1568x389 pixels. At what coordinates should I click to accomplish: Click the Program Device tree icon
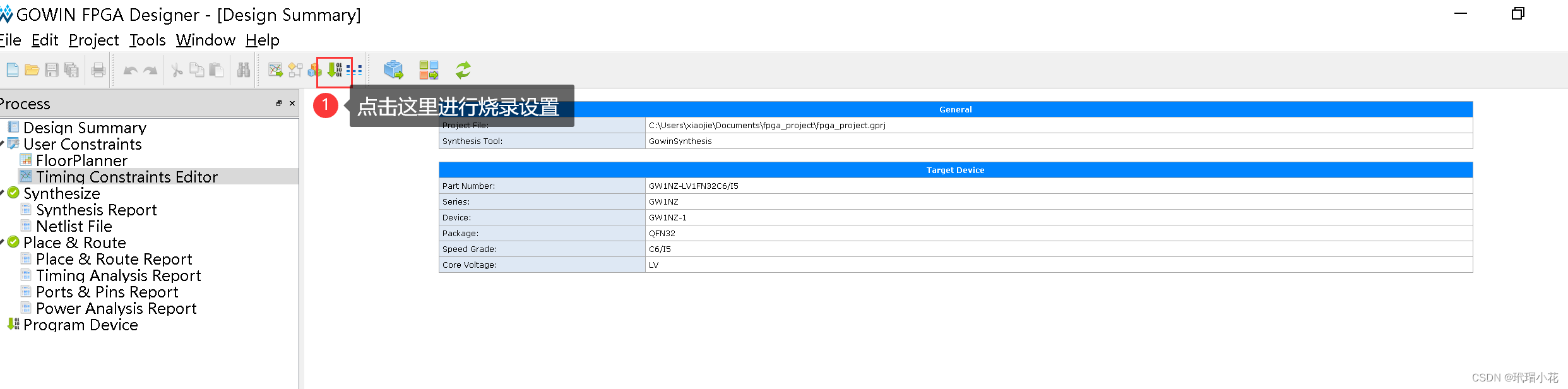click(x=13, y=324)
